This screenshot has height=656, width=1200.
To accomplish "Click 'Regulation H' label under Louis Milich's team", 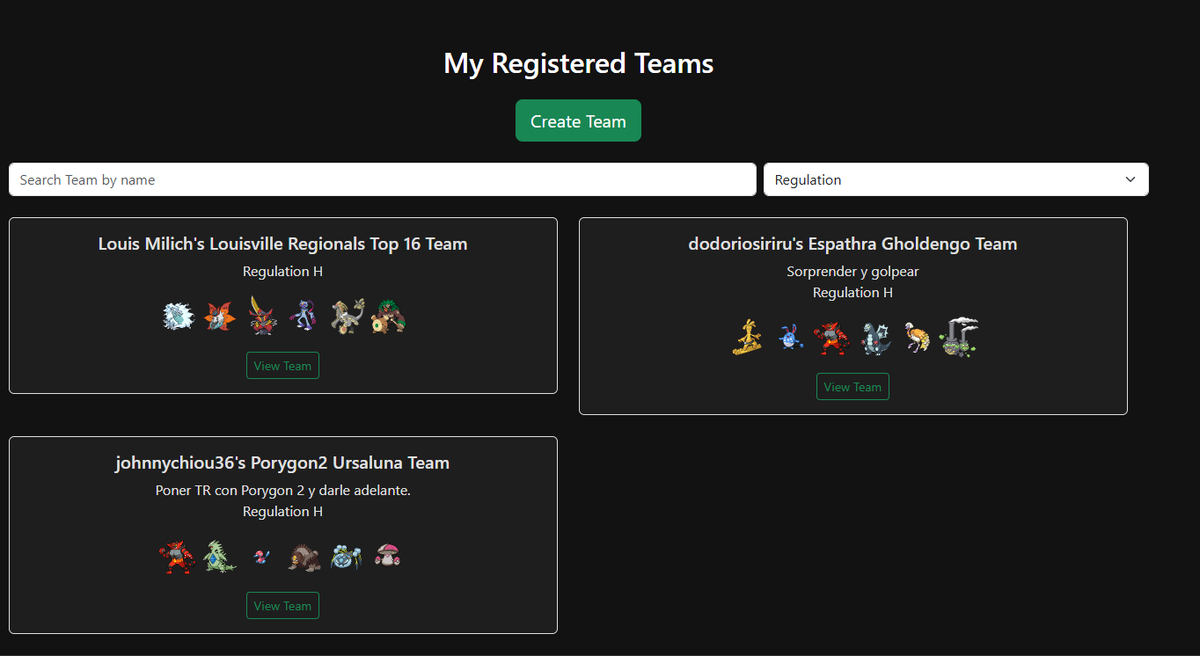I will 283,272.
